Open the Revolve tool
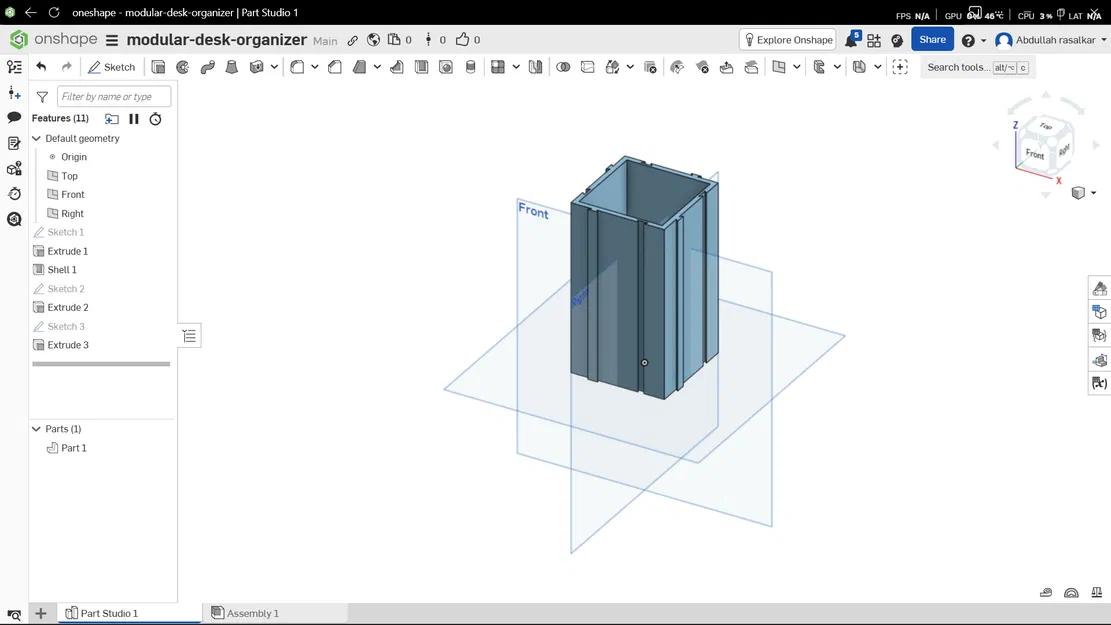This screenshot has height=625, width=1111. point(183,67)
